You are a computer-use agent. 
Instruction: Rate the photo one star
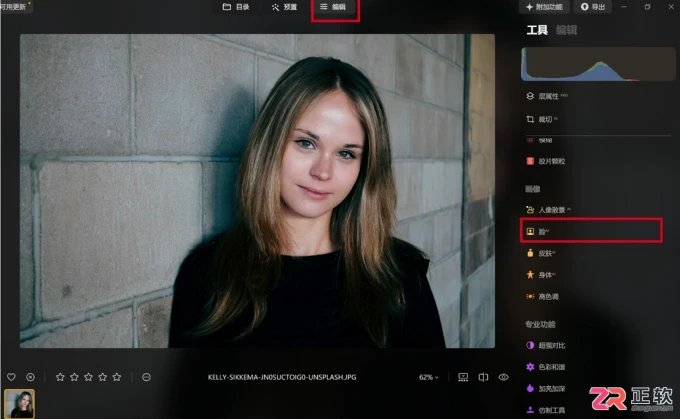60,377
